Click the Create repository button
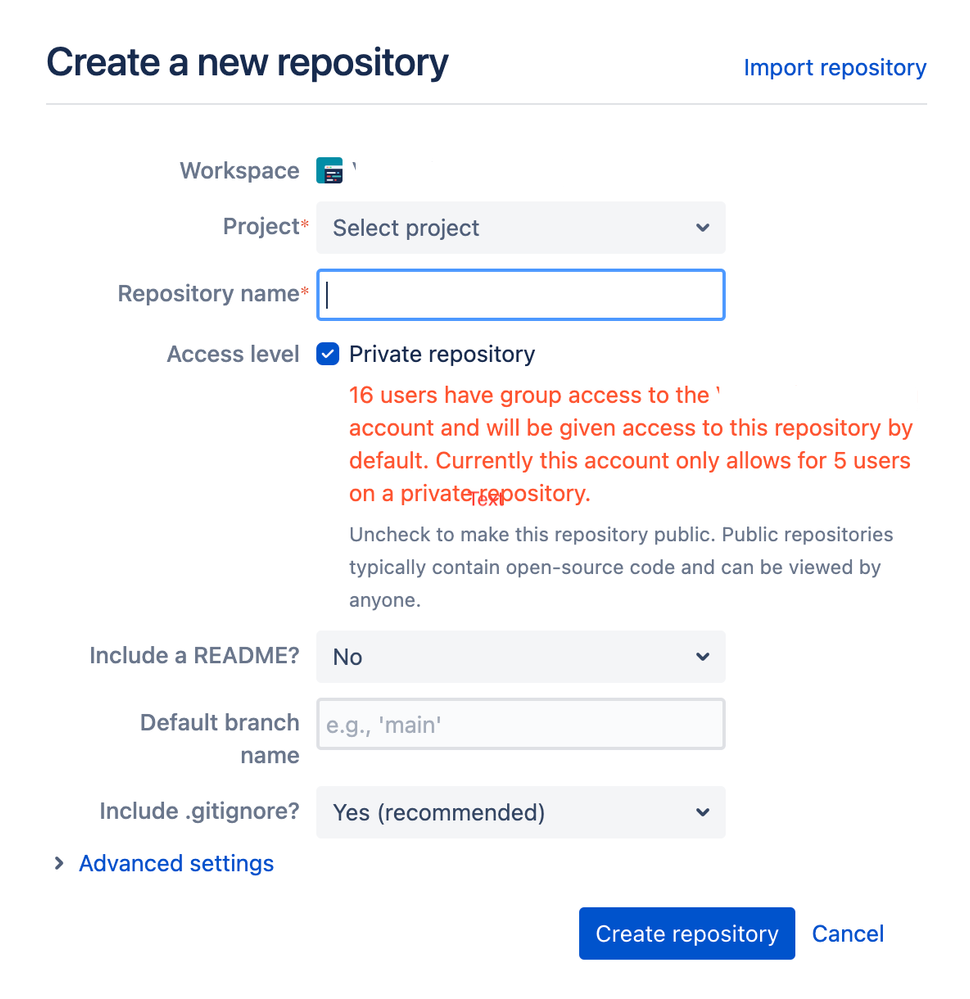The width and height of the screenshot is (970, 999). pos(686,933)
